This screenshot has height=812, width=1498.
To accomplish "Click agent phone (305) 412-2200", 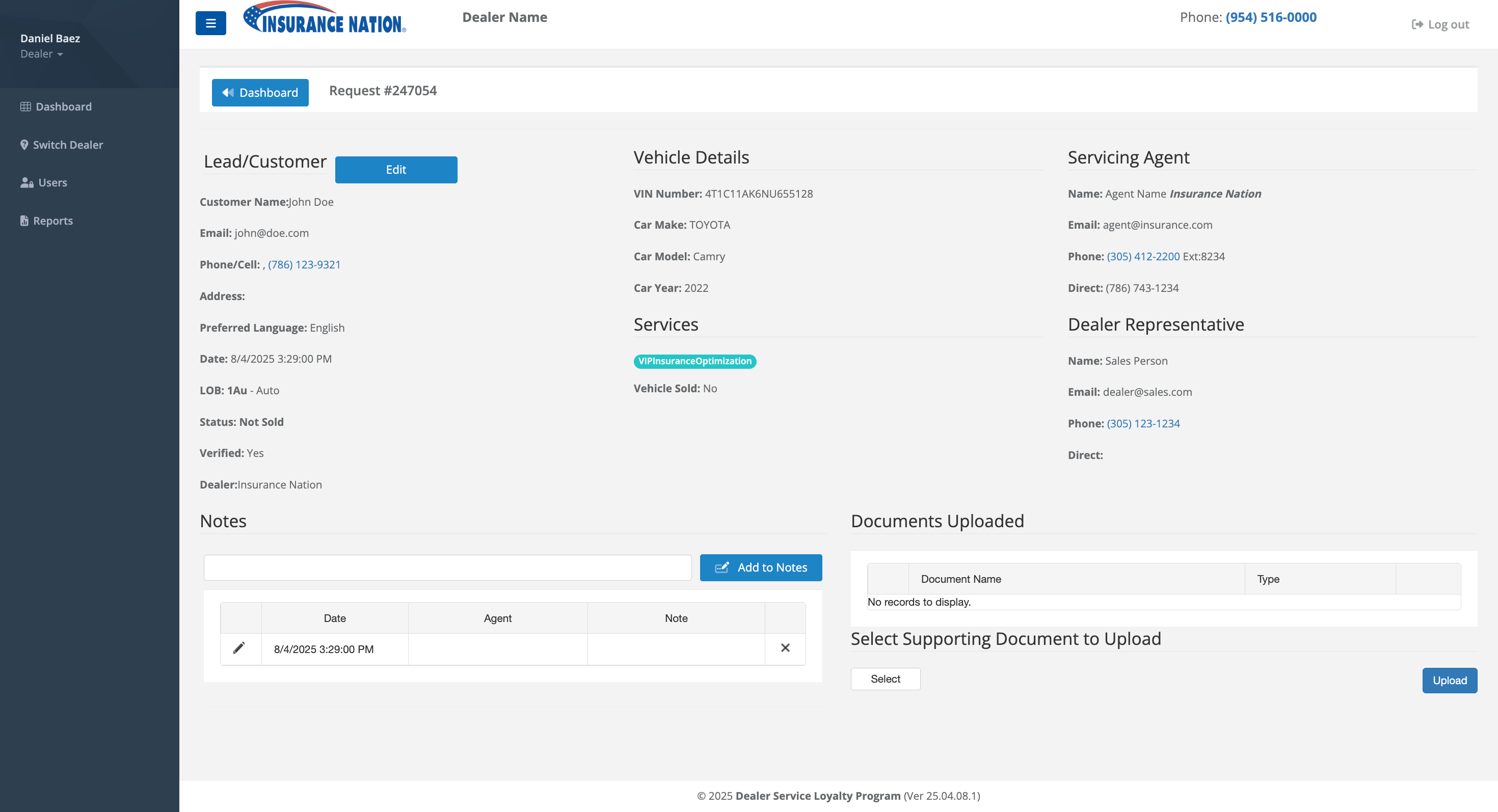I will [1143, 256].
